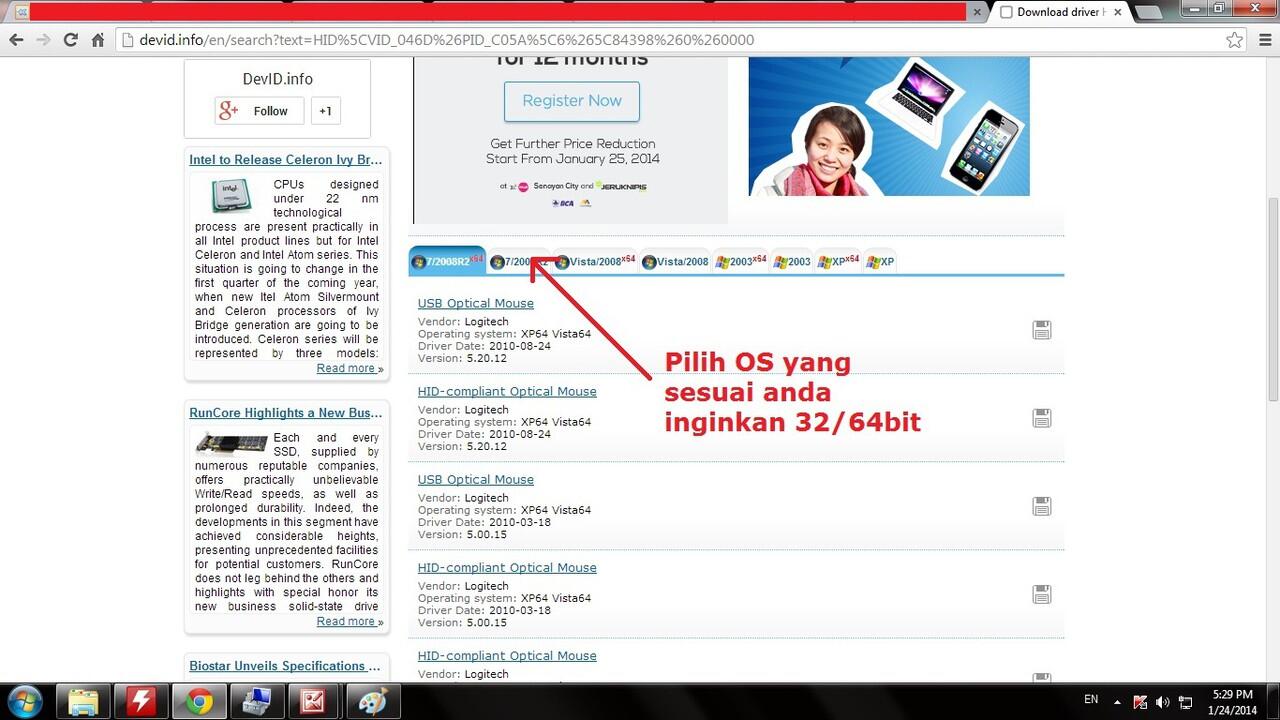Viewport: 1280px width, 720px height.
Task: Open Windows Explorer from the taskbar
Action: coord(84,700)
